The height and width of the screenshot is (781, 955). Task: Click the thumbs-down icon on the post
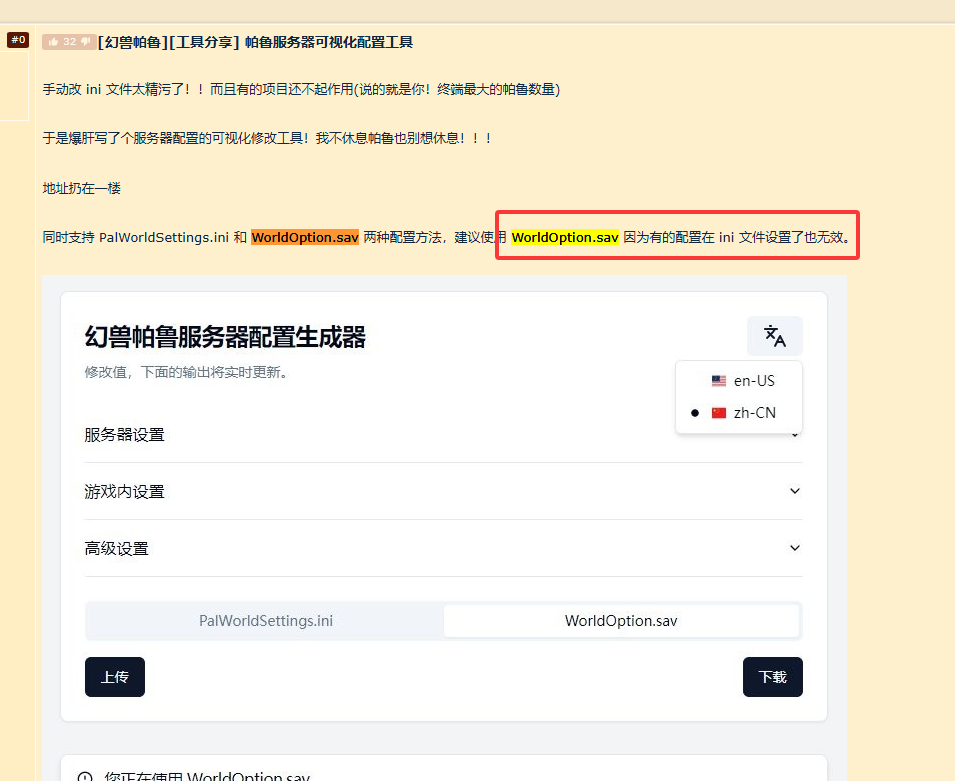(87, 42)
